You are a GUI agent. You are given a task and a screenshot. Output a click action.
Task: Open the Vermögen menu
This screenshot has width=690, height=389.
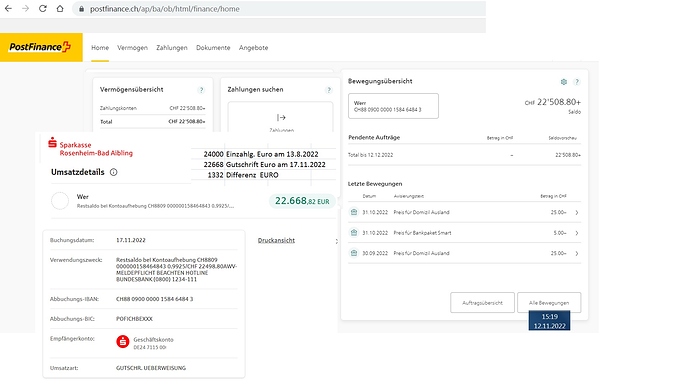132,48
